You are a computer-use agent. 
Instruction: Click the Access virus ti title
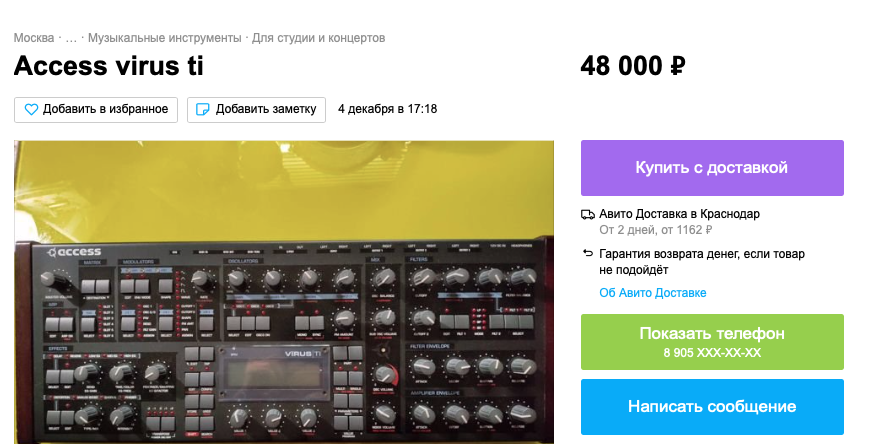pos(108,66)
